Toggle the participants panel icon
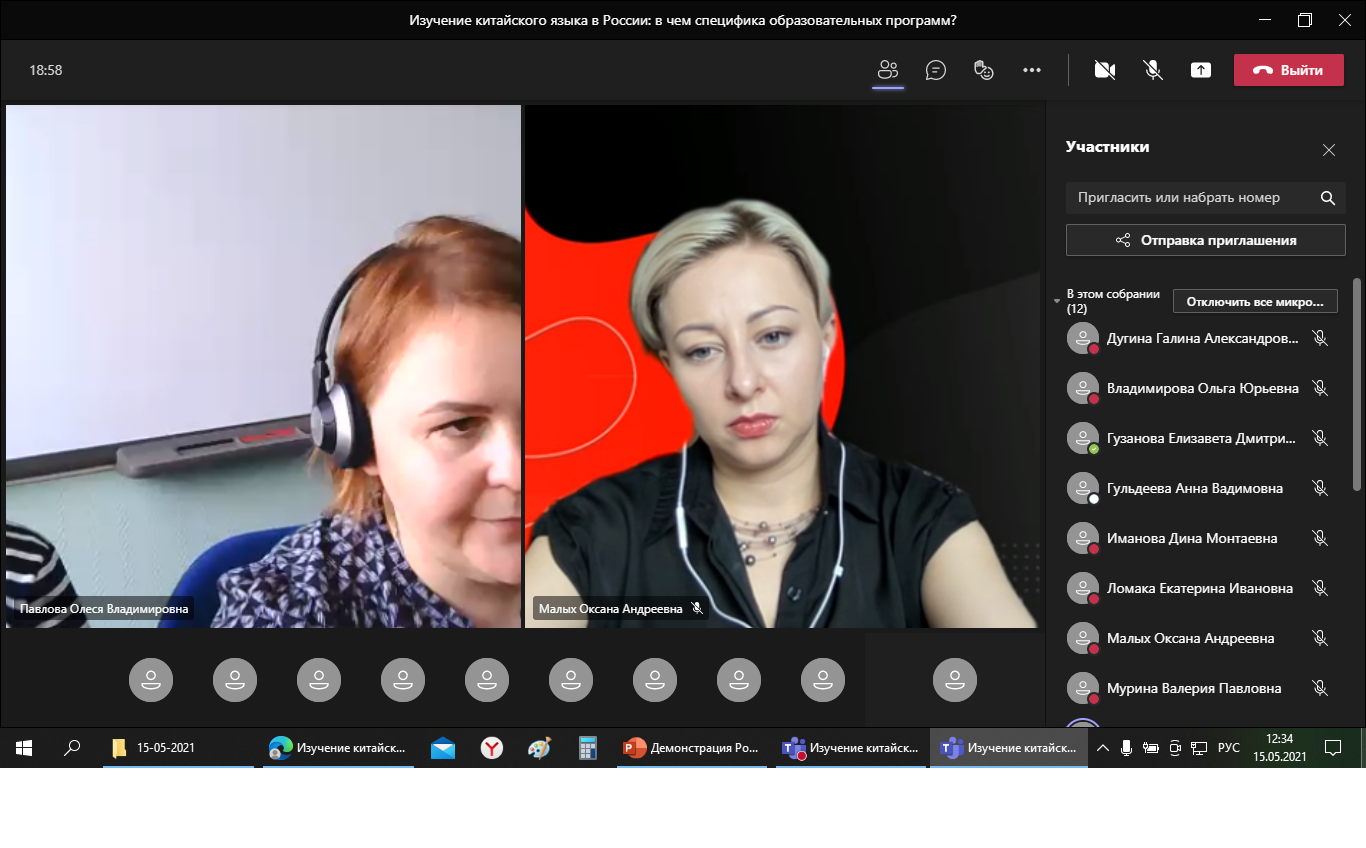 pos(887,70)
